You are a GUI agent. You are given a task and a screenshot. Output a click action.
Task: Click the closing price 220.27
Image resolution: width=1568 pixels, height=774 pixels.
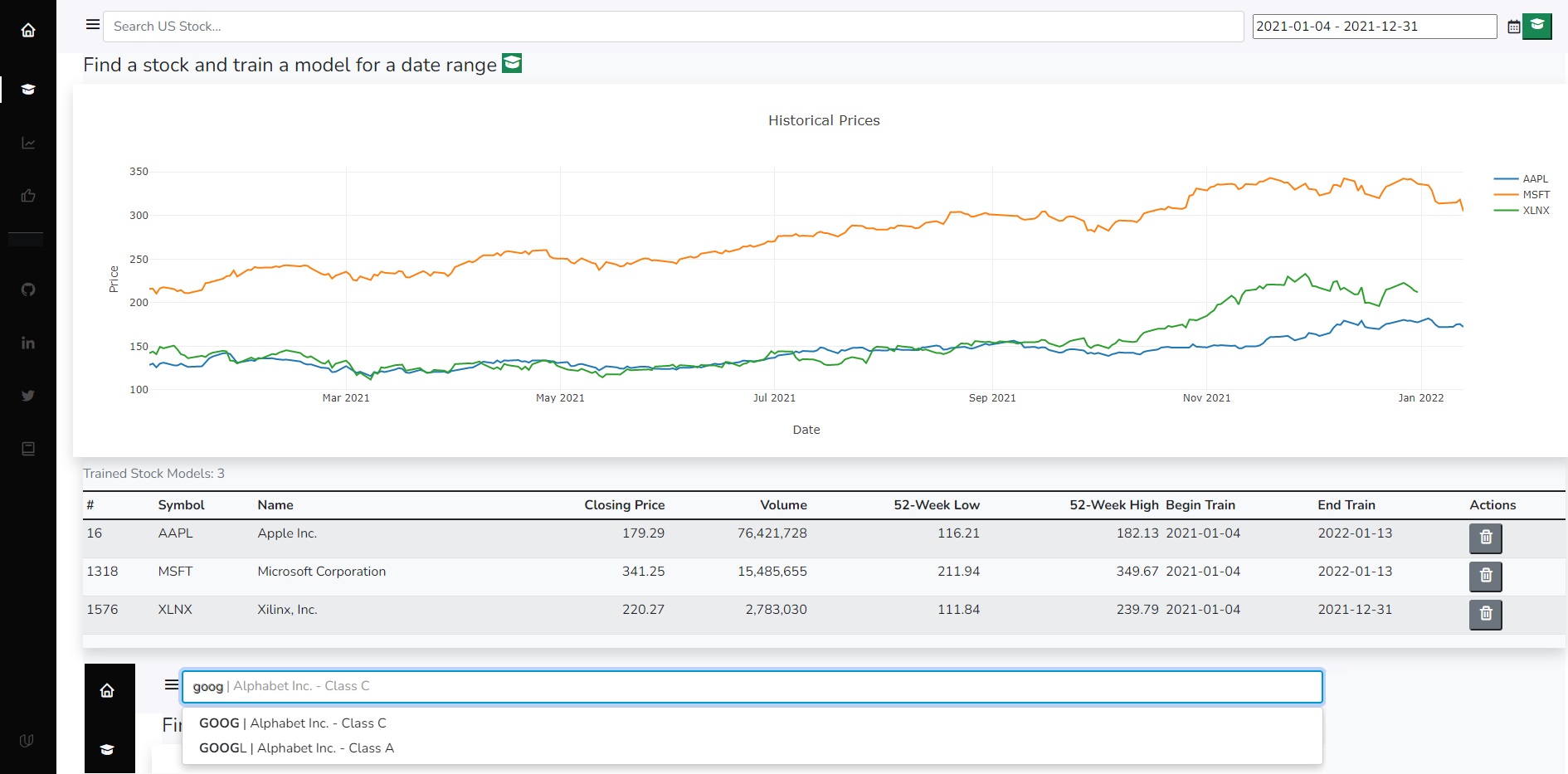click(x=643, y=610)
